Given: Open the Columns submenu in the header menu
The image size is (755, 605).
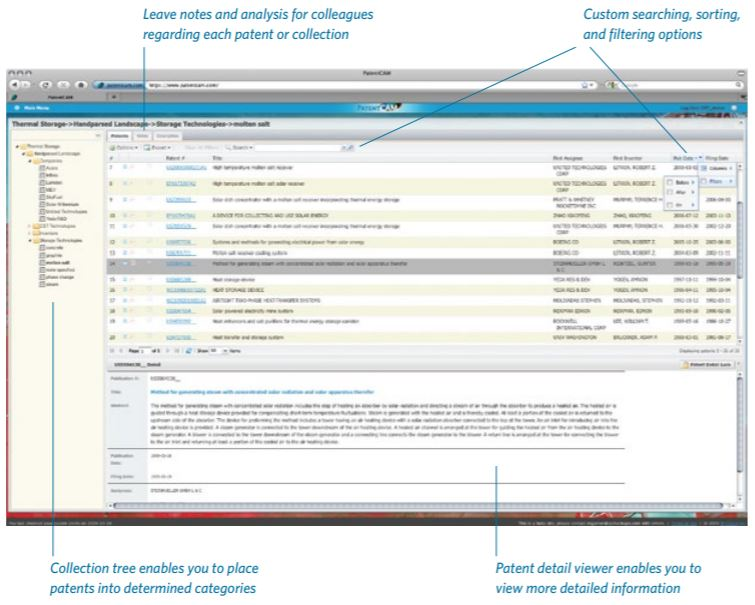Looking at the screenshot, I should click(717, 168).
